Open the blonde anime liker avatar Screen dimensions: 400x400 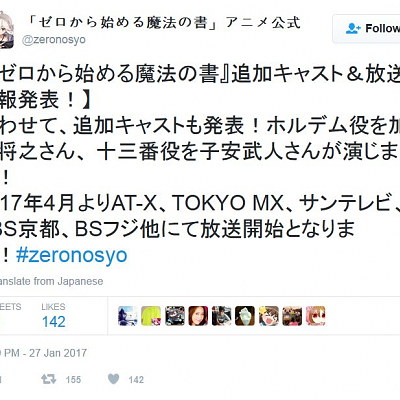pos(269,316)
